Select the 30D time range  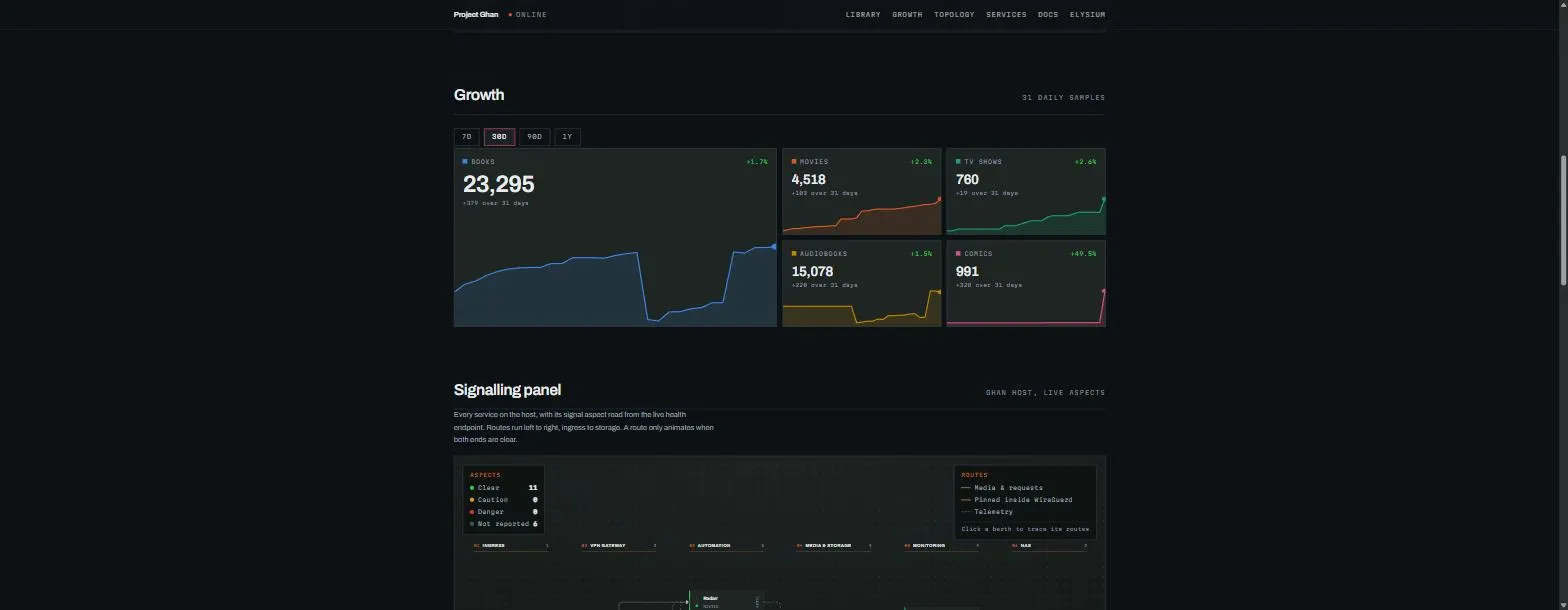point(499,137)
